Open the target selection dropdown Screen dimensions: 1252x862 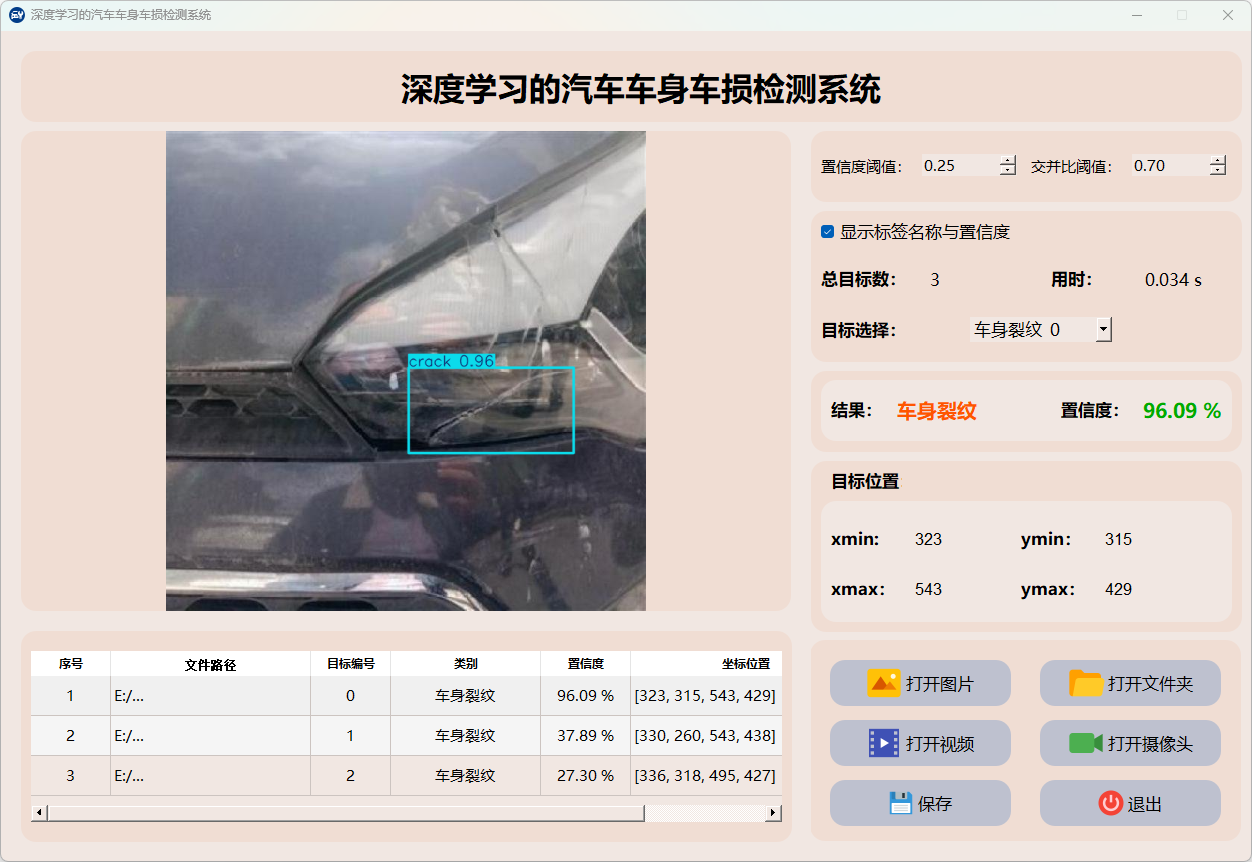pos(1103,329)
